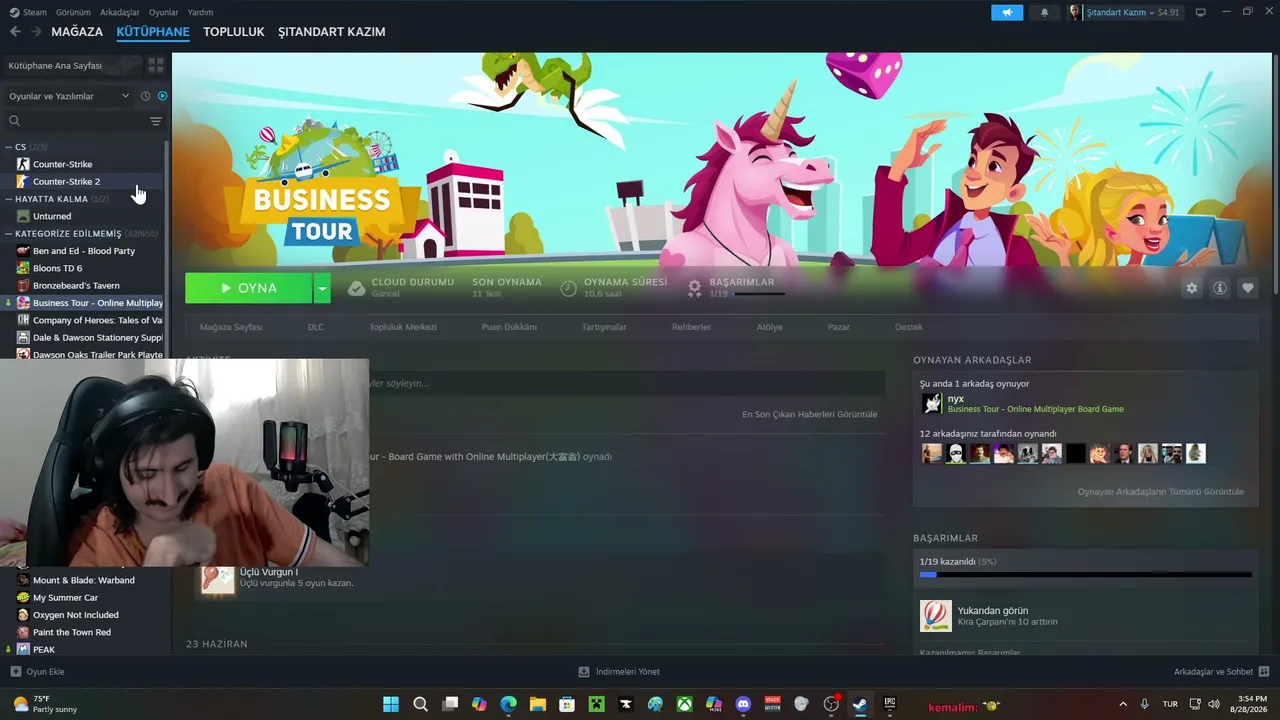Go forward with the navigation arrow
Screen dimensions: 1280x720
[x=36, y=32]
